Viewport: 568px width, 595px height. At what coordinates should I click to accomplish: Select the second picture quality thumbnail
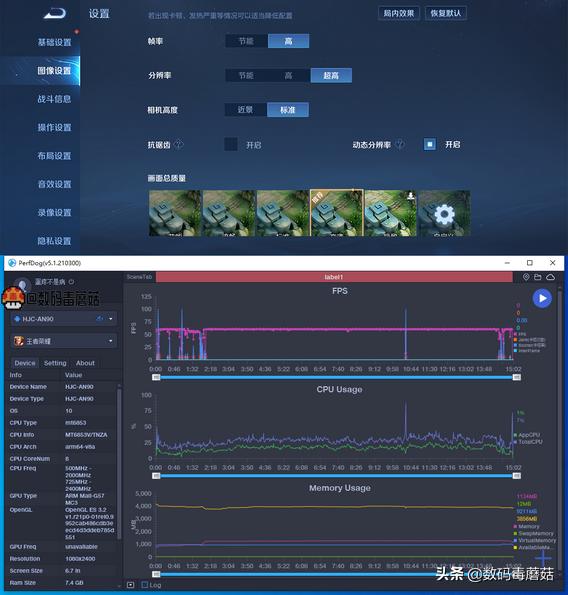[229, 213]
